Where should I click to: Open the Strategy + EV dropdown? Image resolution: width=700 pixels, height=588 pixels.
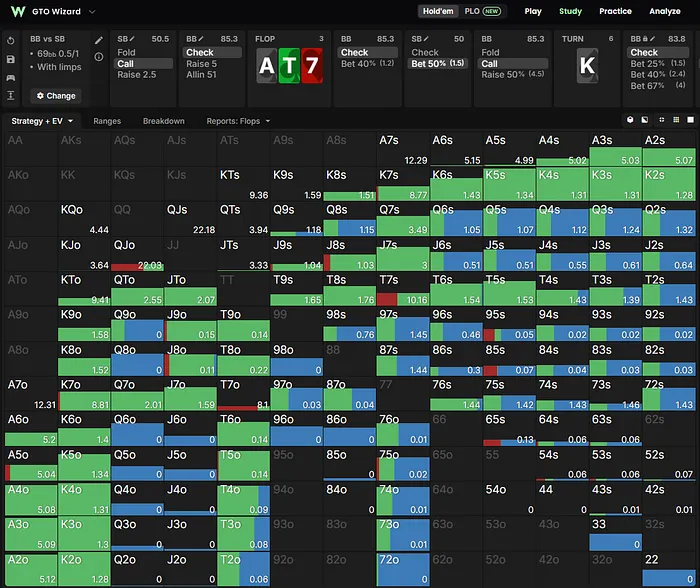pyautogui.click(x=42, y=121)
